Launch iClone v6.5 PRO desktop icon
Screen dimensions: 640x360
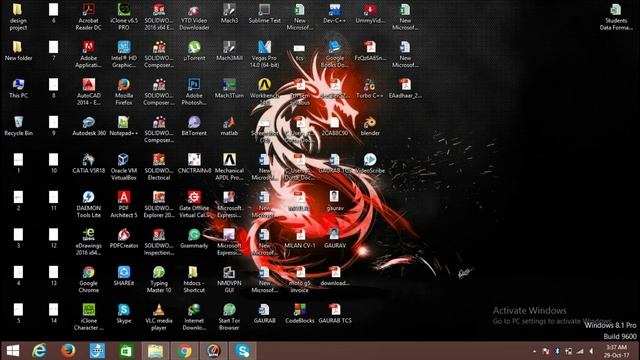[x=124, y=16]
